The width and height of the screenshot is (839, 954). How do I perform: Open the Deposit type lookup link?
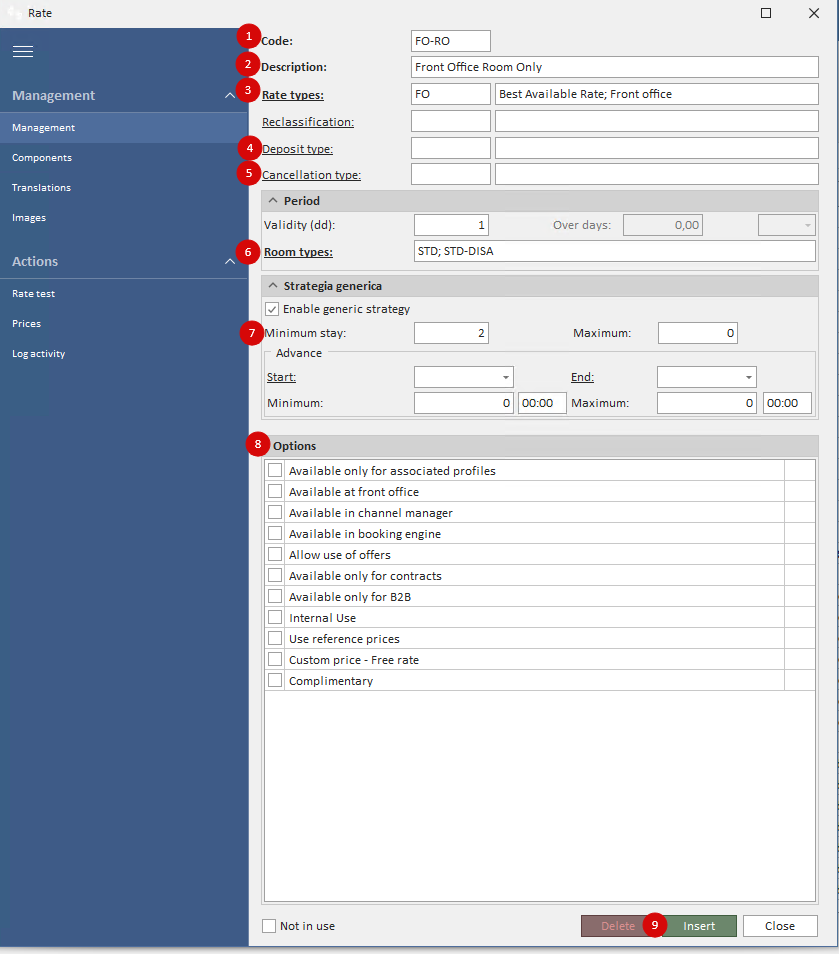point(298,149)
